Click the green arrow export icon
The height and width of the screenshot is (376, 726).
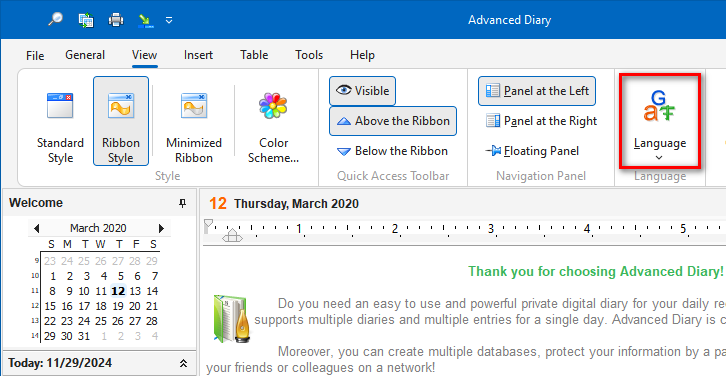tap(146, 20)
